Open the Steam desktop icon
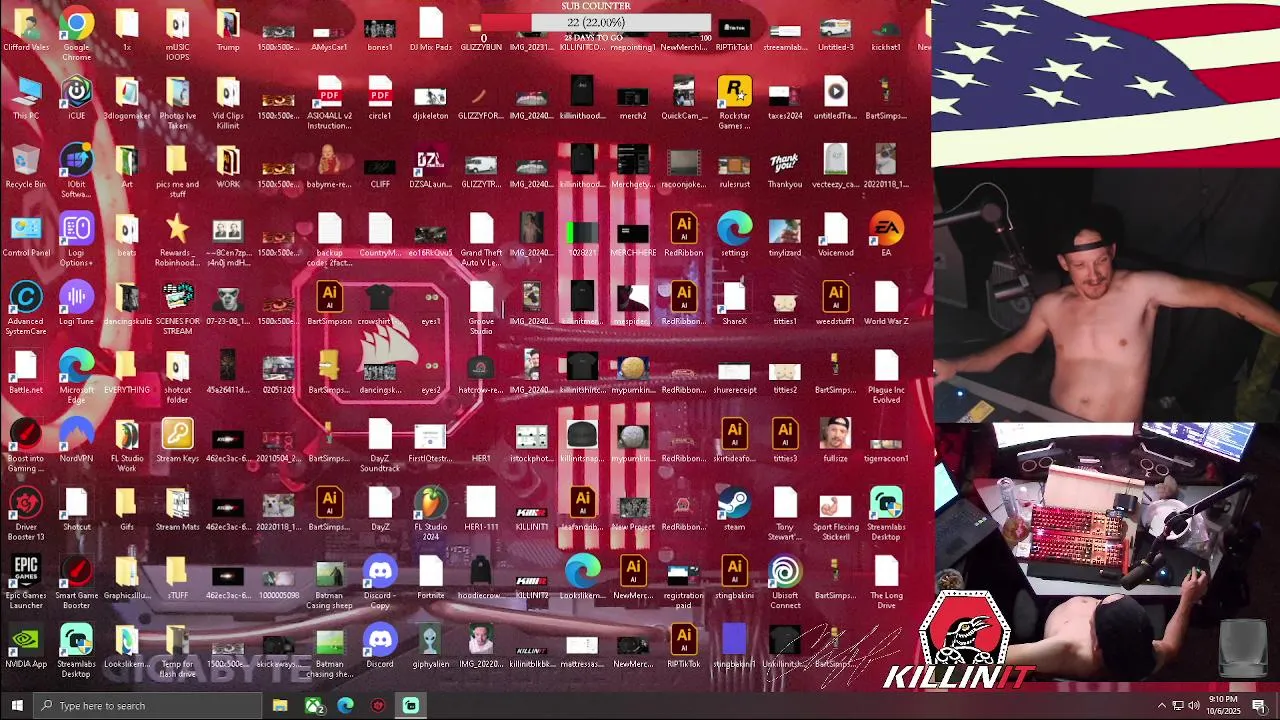 point(734,503)
